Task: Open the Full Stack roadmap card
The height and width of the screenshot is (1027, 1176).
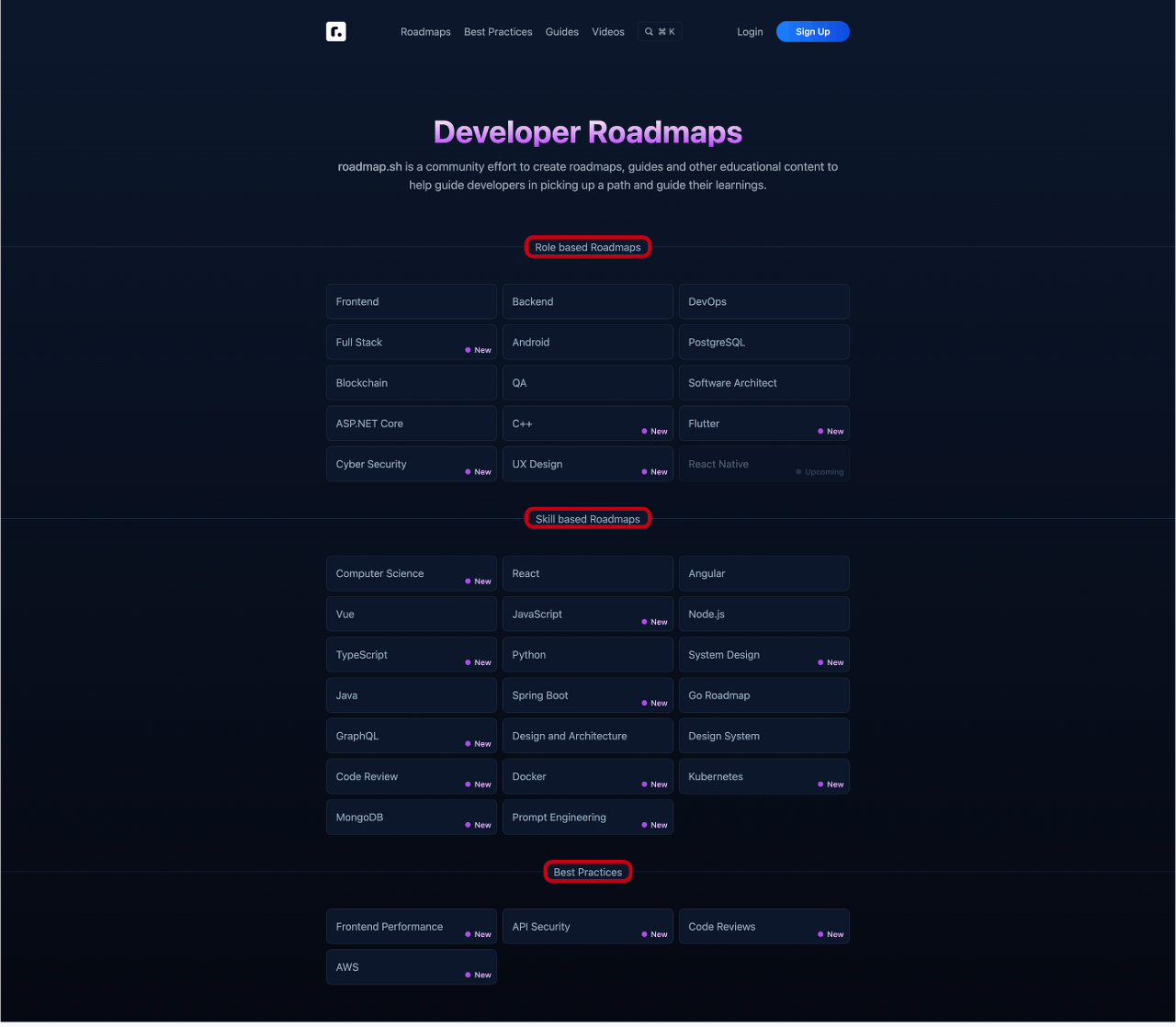Action: pyautogui.click(x=412, y=342)
